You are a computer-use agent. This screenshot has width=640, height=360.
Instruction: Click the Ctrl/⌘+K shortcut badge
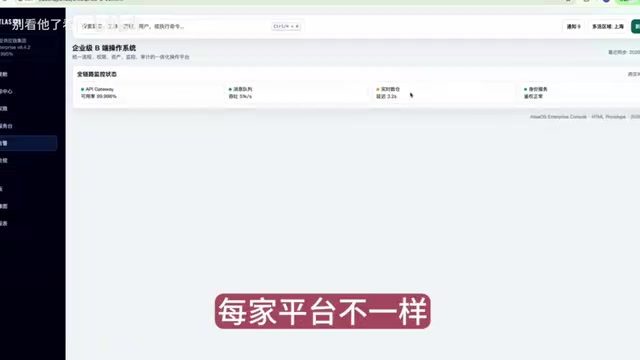click(286, 26)
